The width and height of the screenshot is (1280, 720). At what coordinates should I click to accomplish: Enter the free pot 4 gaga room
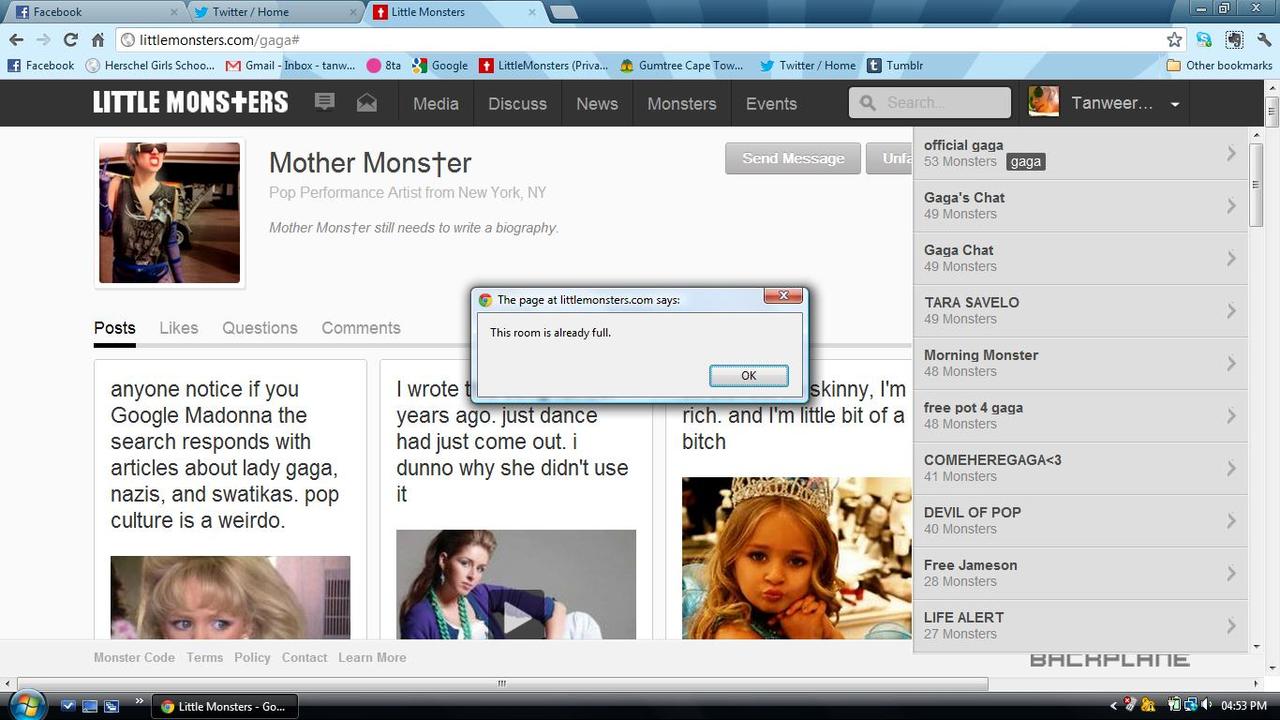coord(1081,416)
